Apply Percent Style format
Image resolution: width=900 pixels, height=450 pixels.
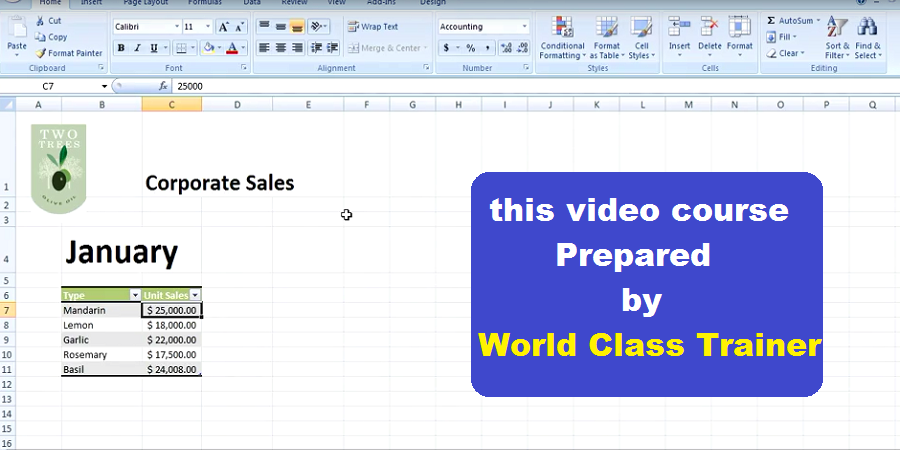(471, 48)
